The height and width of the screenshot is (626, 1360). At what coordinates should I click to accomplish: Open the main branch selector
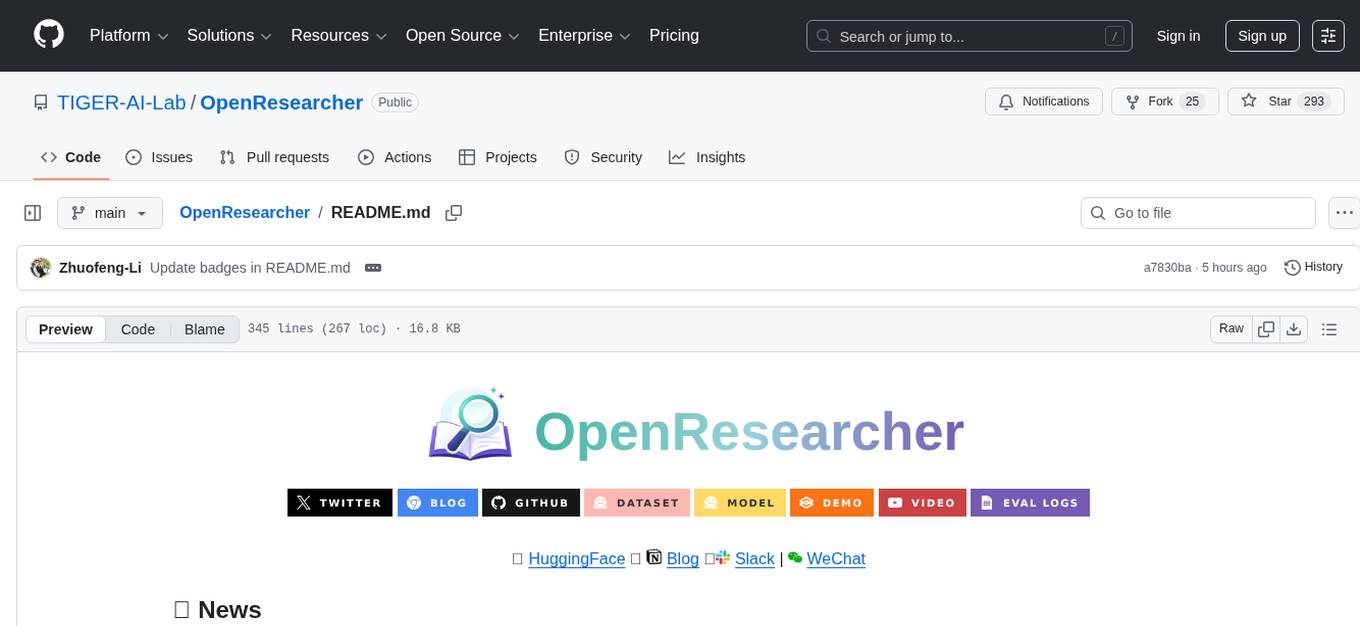pos(110,212)
